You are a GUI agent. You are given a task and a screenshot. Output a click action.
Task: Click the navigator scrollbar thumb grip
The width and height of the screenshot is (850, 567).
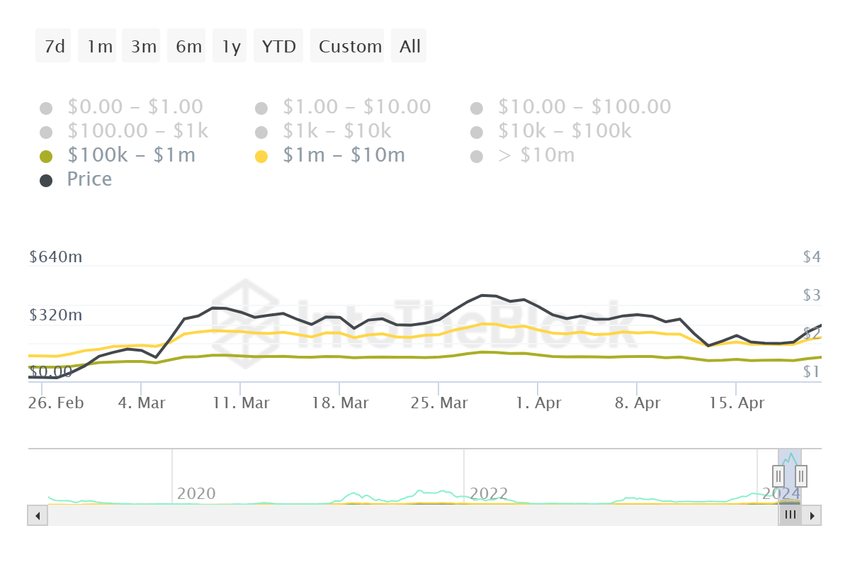790,516
